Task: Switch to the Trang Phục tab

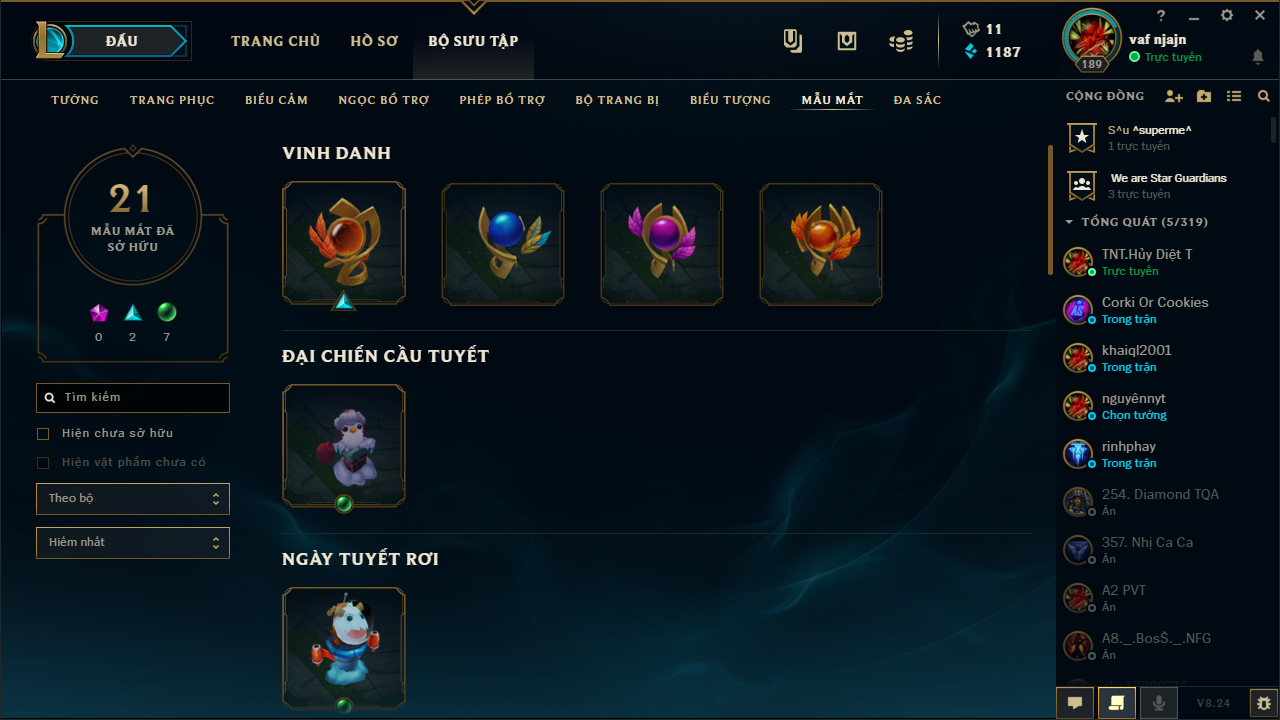Action: (165, 100)
